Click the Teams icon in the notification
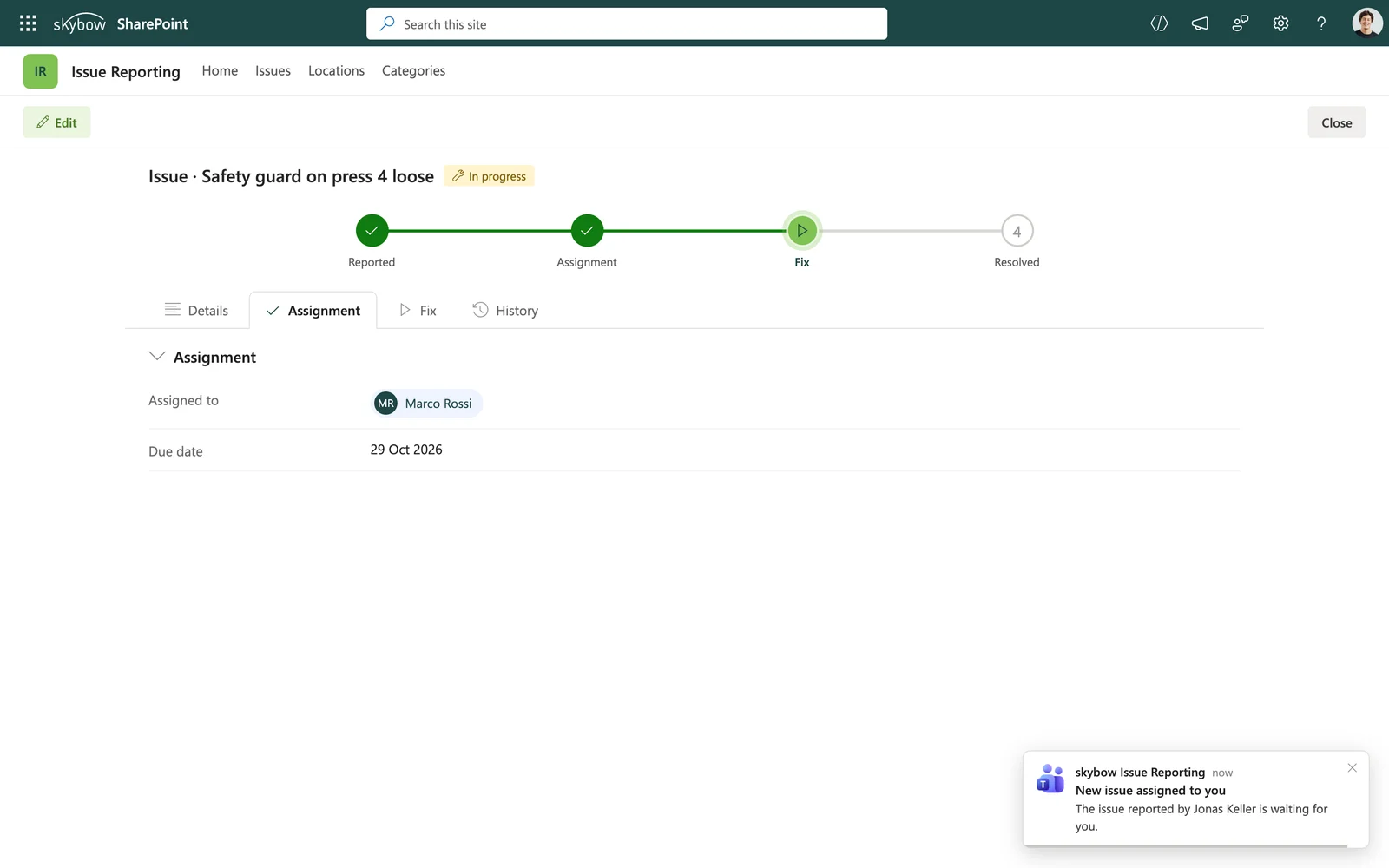This screenshot has width=1389, height=868. [1050, 779]
